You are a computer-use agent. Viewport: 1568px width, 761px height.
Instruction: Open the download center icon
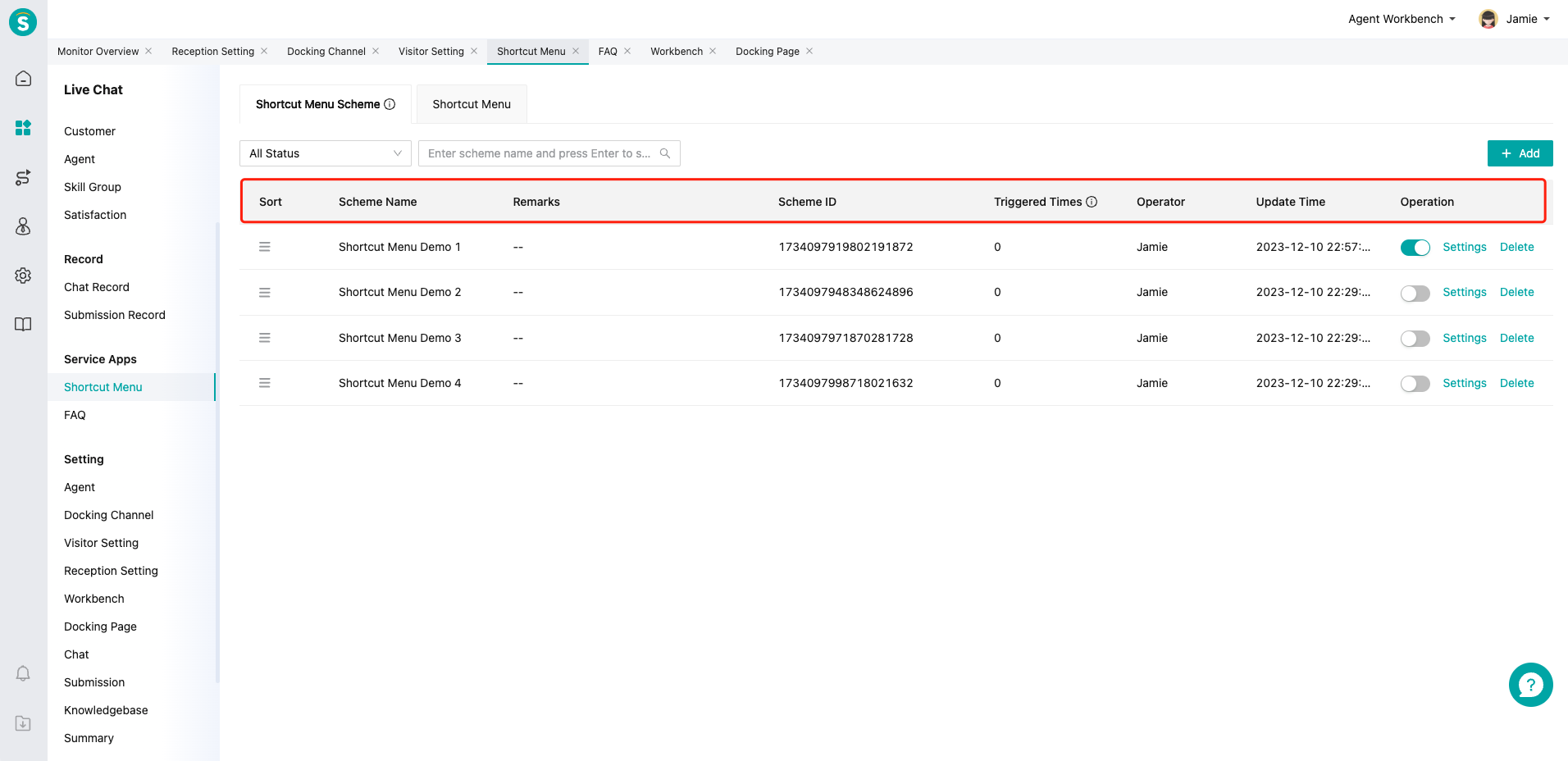[x=23, y=723]
